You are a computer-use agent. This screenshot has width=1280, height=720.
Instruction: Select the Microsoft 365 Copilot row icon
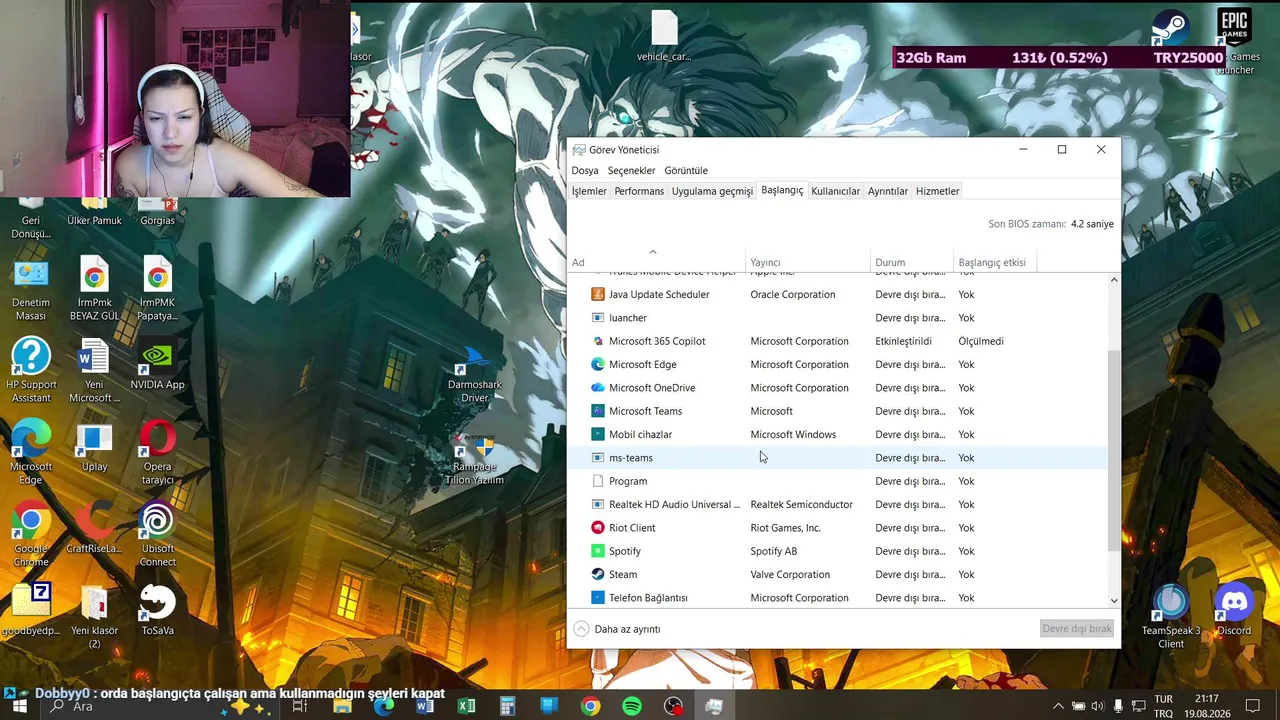click(598, 341)
